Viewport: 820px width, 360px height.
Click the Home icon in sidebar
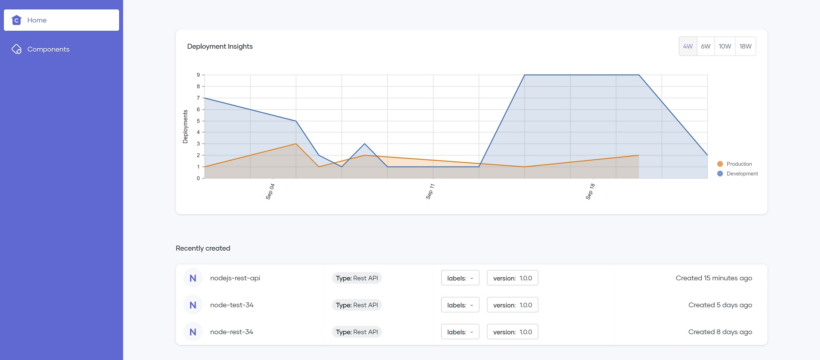[x=16, y=20]
